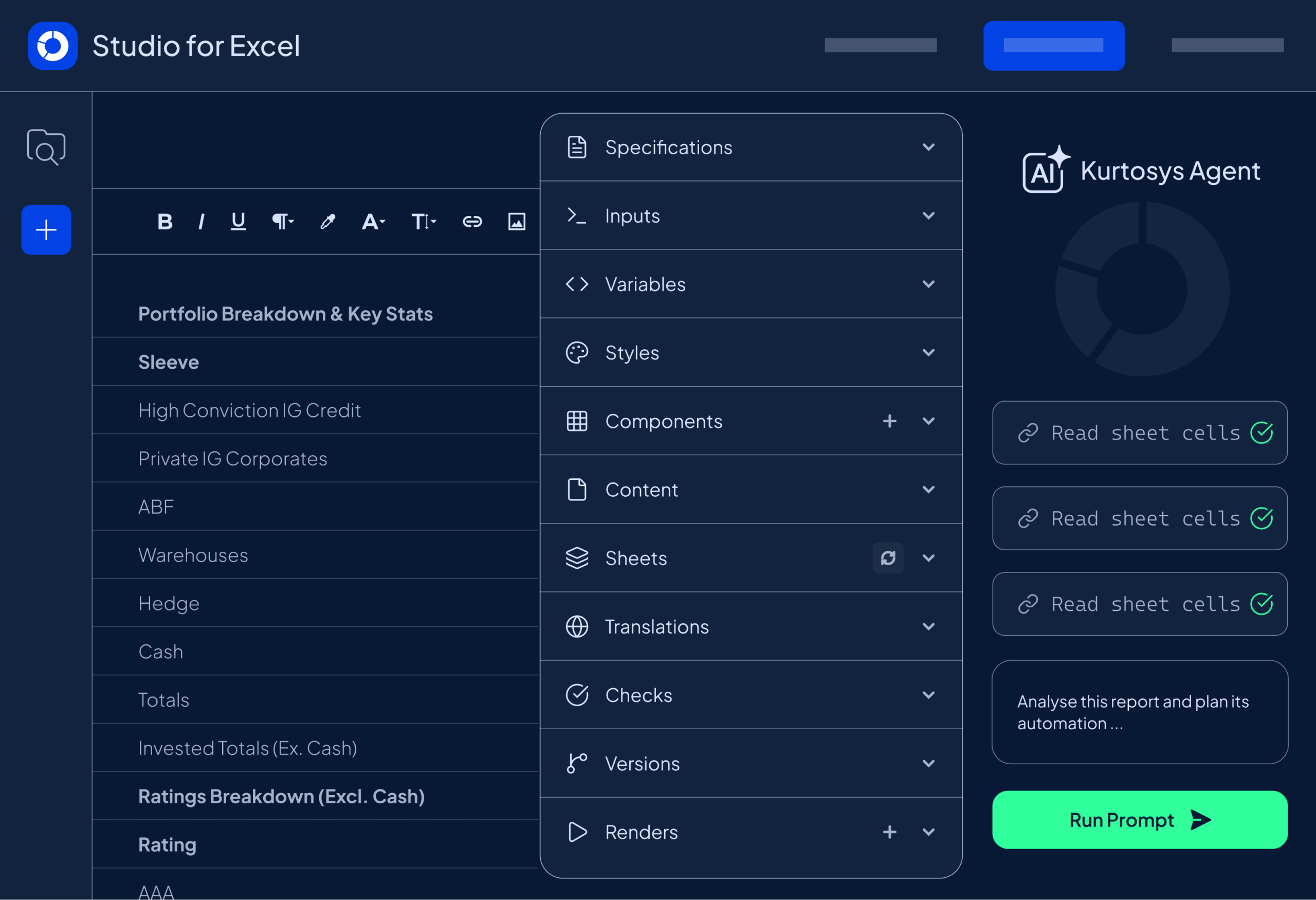
Task: Select the 'Private IG Corporates' row
Action: coord(316,459)
